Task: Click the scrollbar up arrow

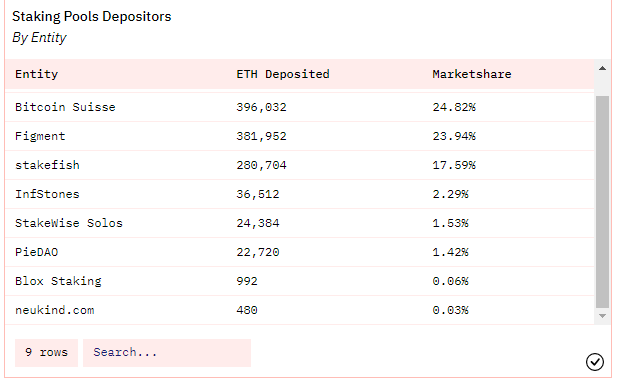Action: pyautogui.click(x=602, y=68)
